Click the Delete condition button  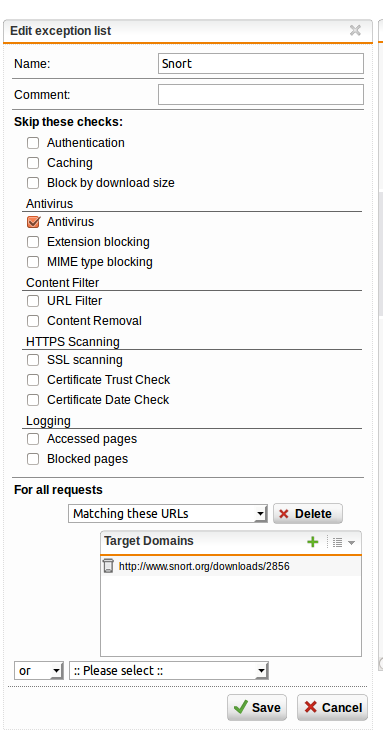(308, 514)
